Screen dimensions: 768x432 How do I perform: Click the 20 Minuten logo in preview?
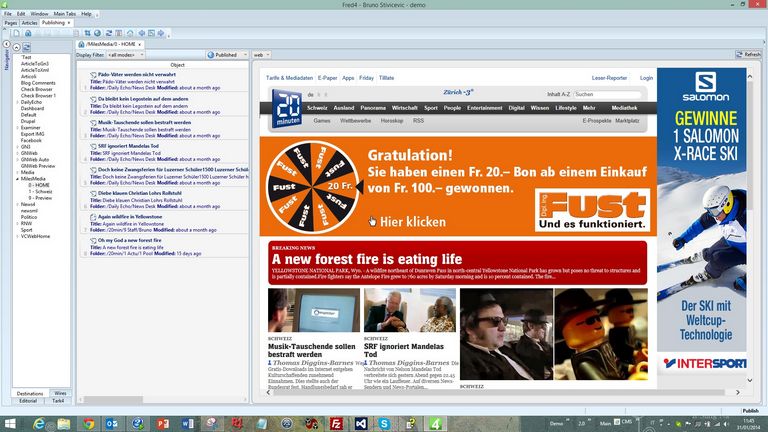tap(287, 109)
